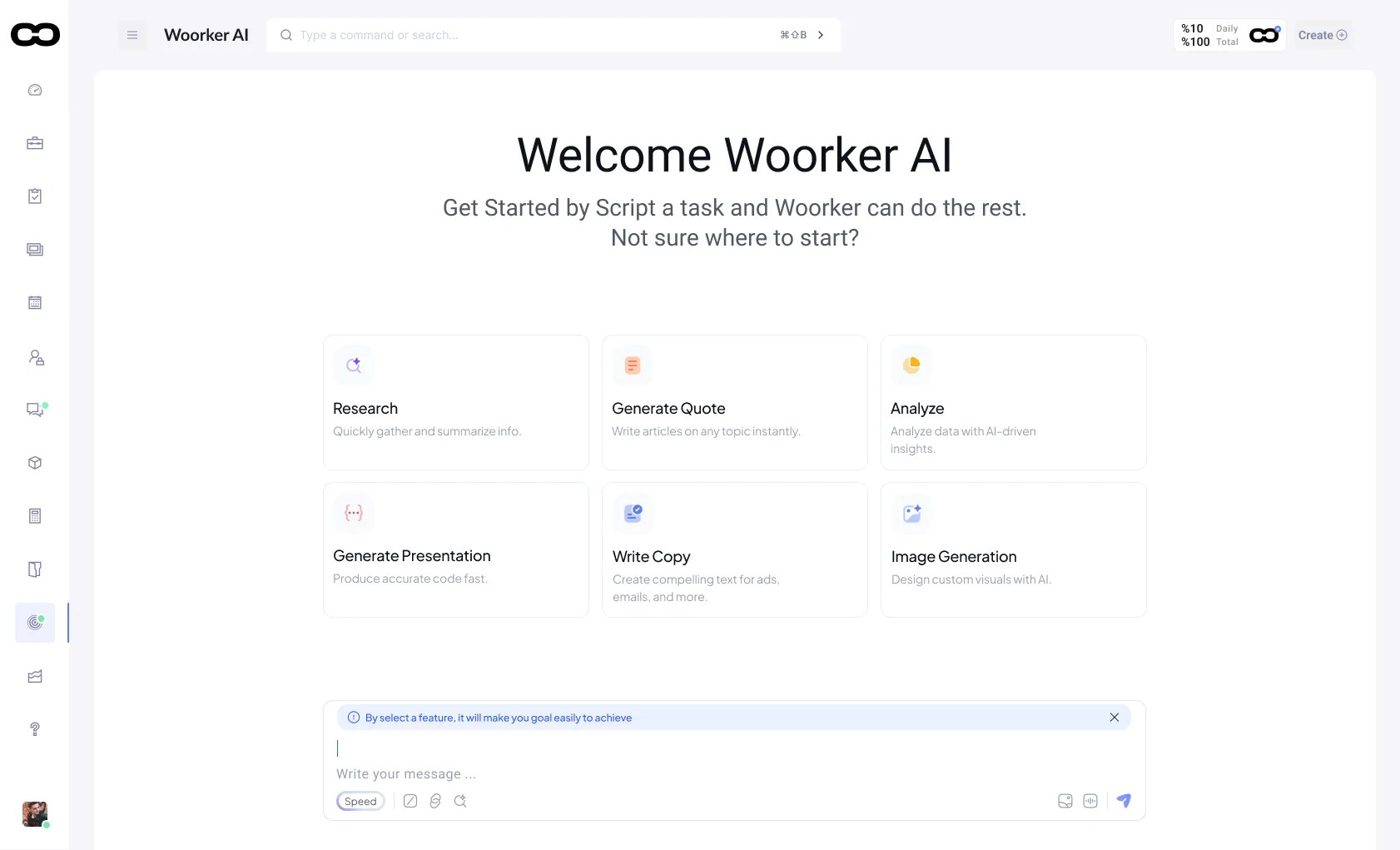Expand the search bar chevron arrow
Screen dimensions: 1400x850
coord(821,35)
